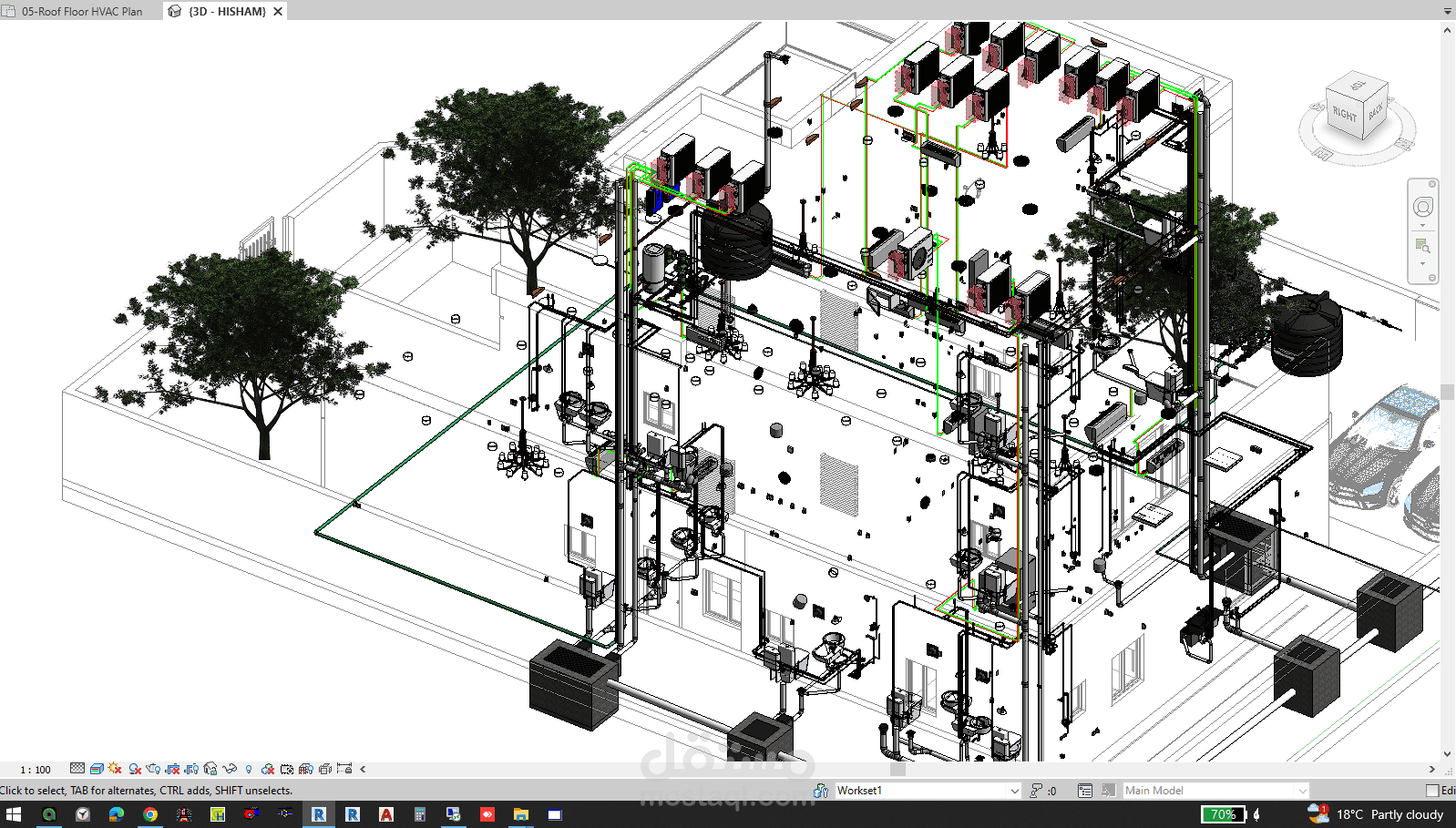Open the Detail Level control
The height and width of the screenshot is (828, 1456).
[x=77, y=769]
